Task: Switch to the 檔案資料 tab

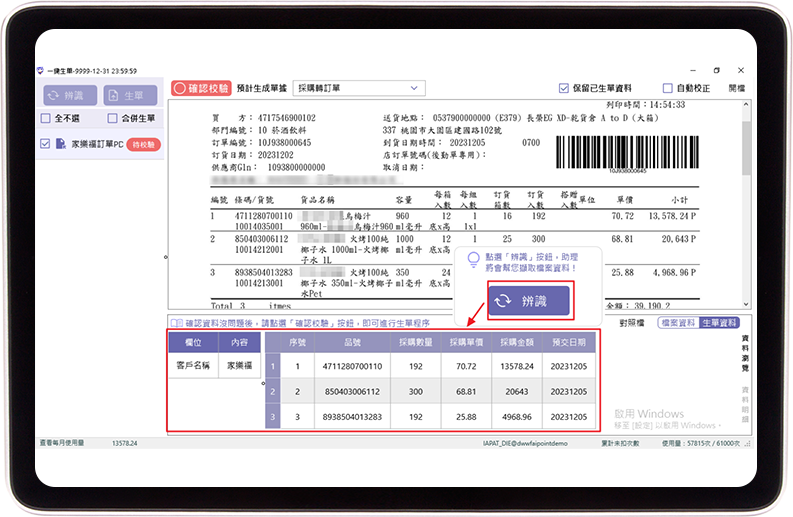Action: click(677, 323)
